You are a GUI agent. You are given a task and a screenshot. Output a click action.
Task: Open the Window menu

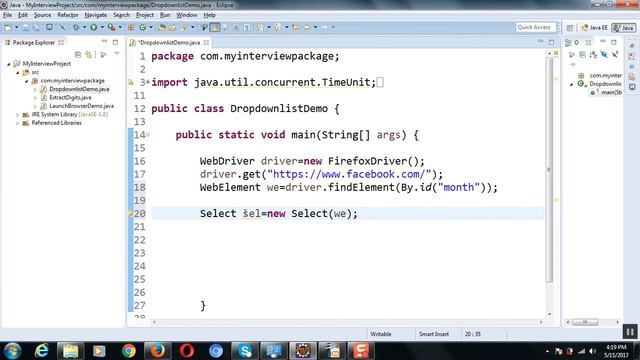coord(187,15)
